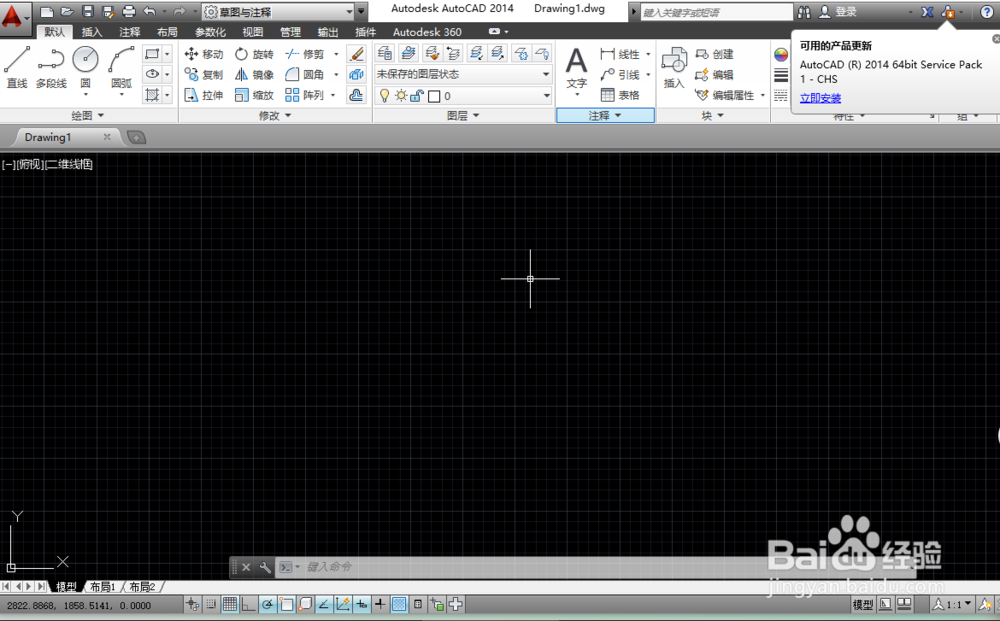
Task: Click the Edit block (编辑) button
Action: 714,75
